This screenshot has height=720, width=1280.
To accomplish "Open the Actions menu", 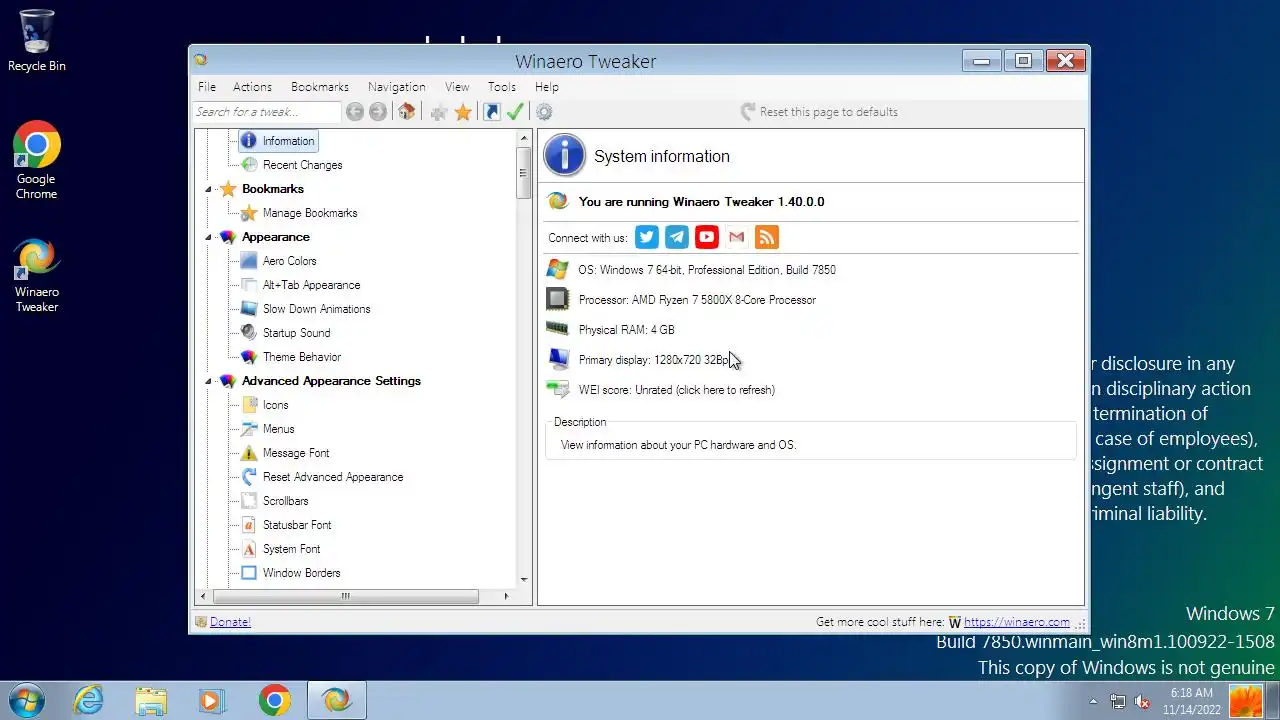I will [x=252, y=87].
